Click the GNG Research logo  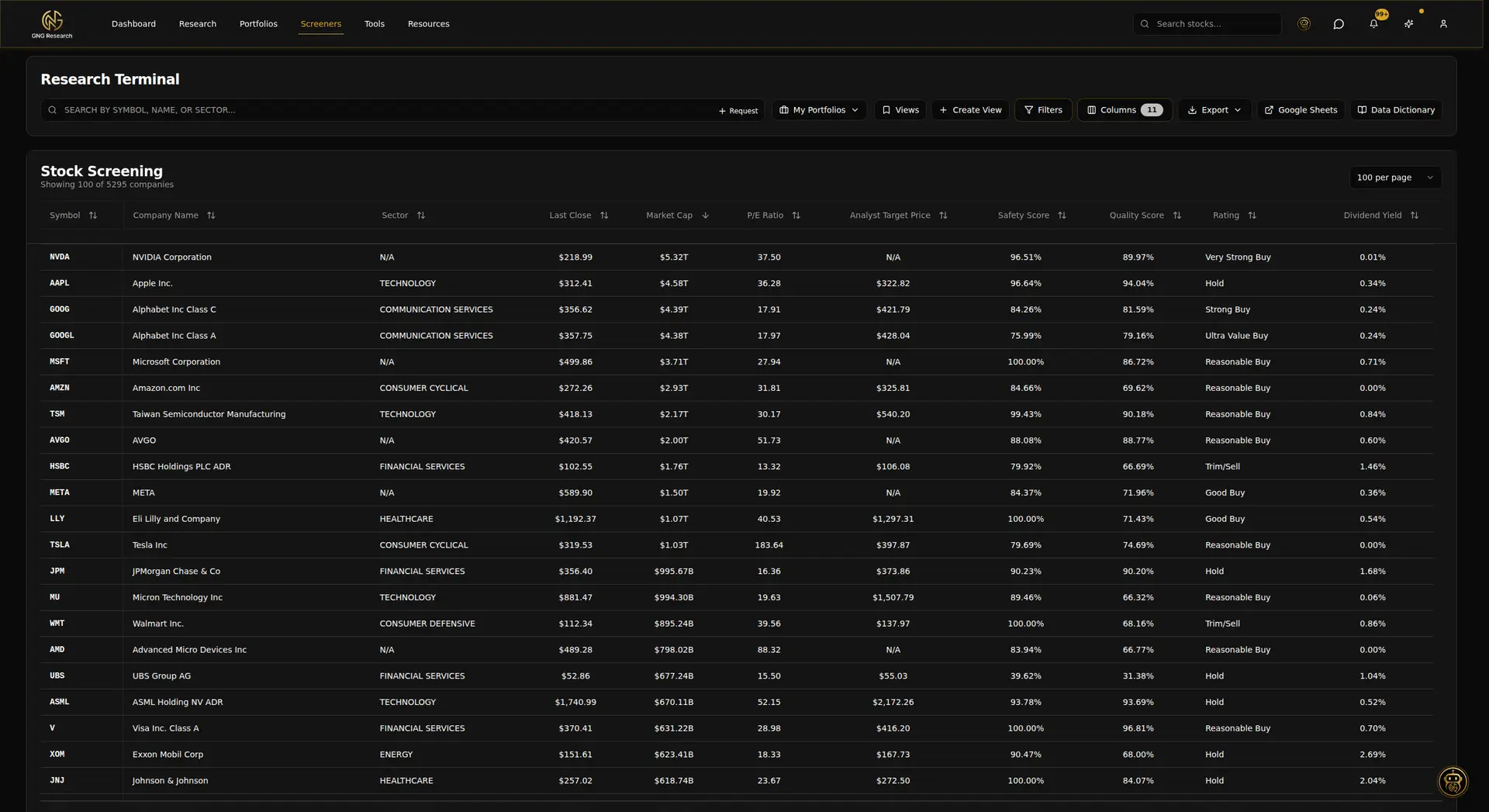[x=52, y=24]
